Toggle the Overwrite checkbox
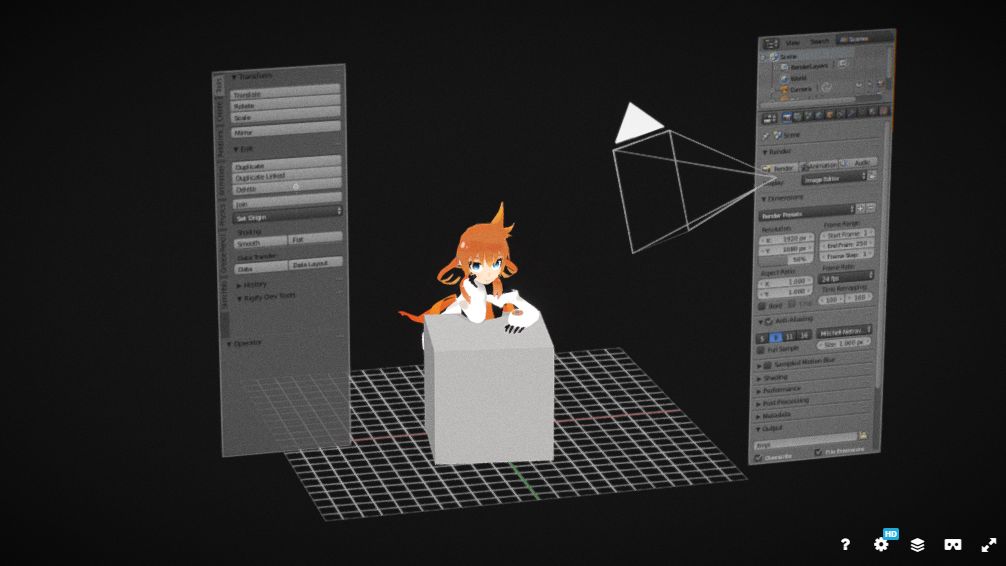Image resolution: width=1006 pixels, height=566 pixels. coord(758,458)
